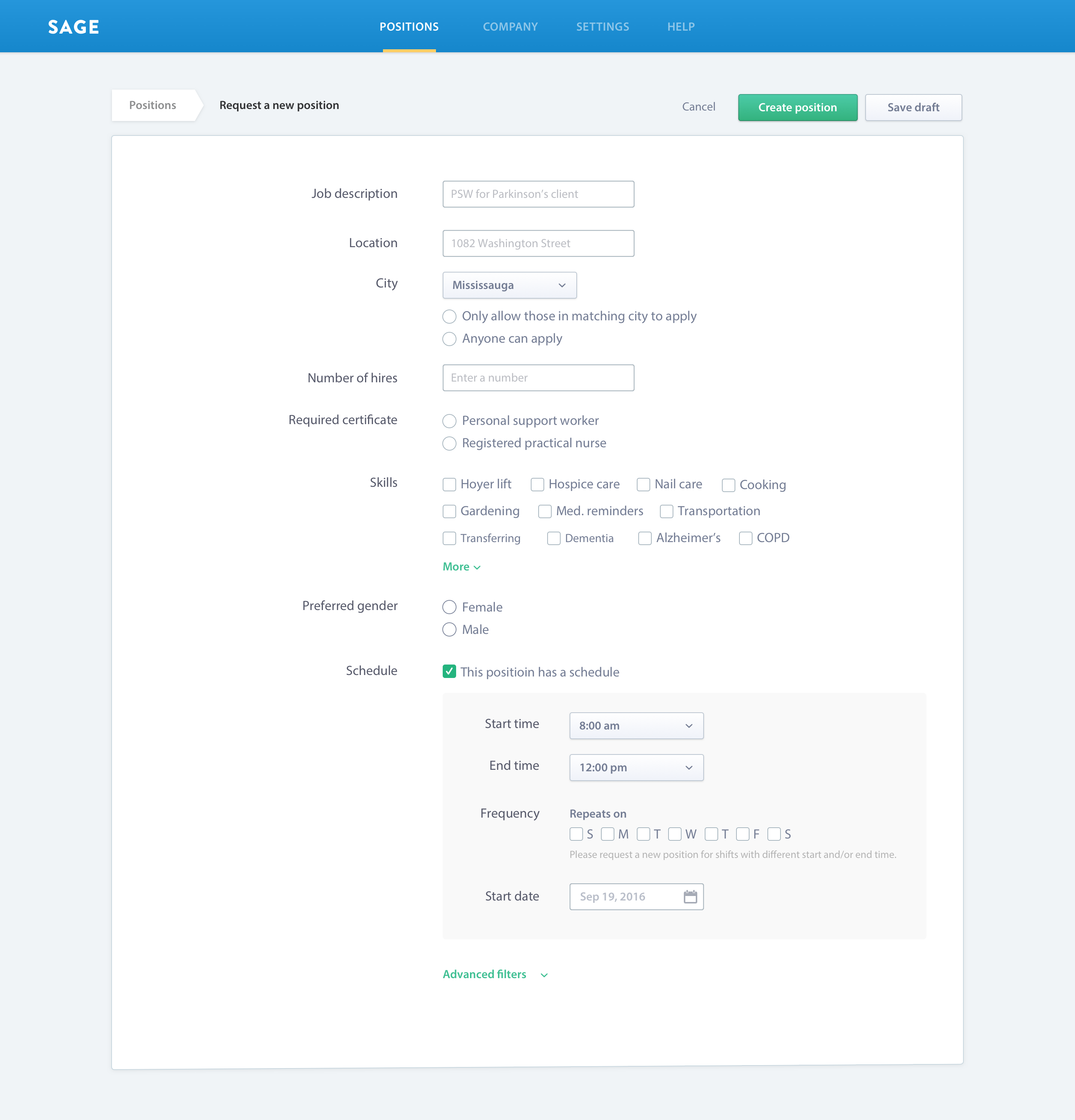Screen dimensions: 1075x1120
Task: Focus the Start date field
Action: tap(636, 897)
